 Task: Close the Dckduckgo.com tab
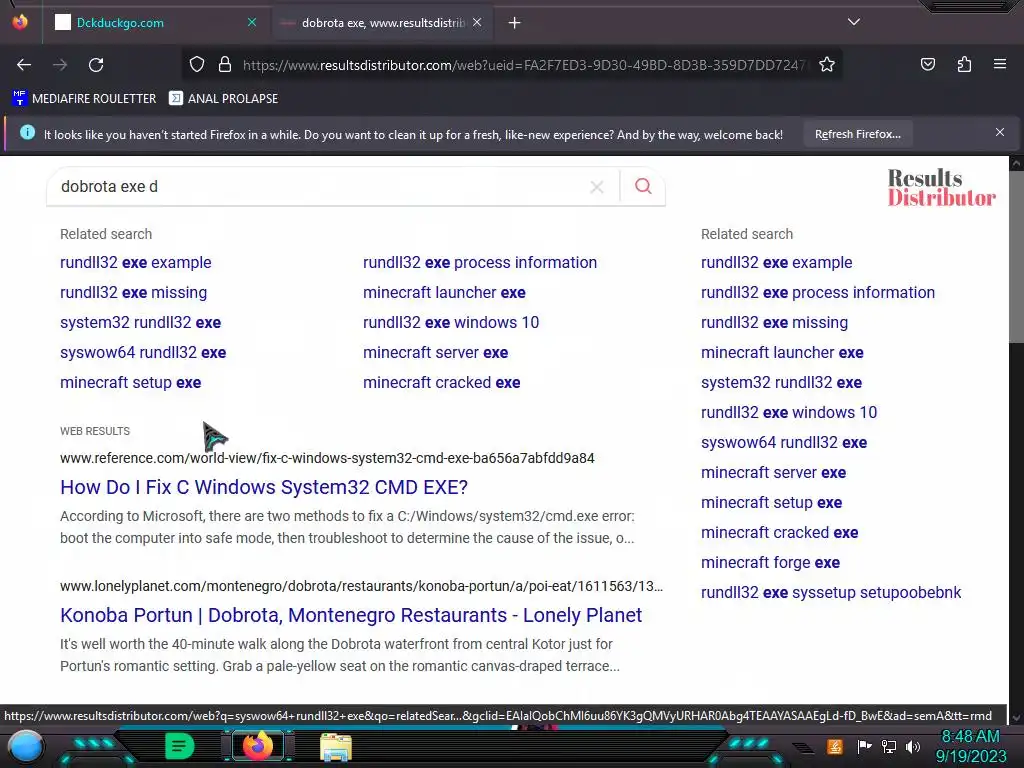tap(252, 22)
